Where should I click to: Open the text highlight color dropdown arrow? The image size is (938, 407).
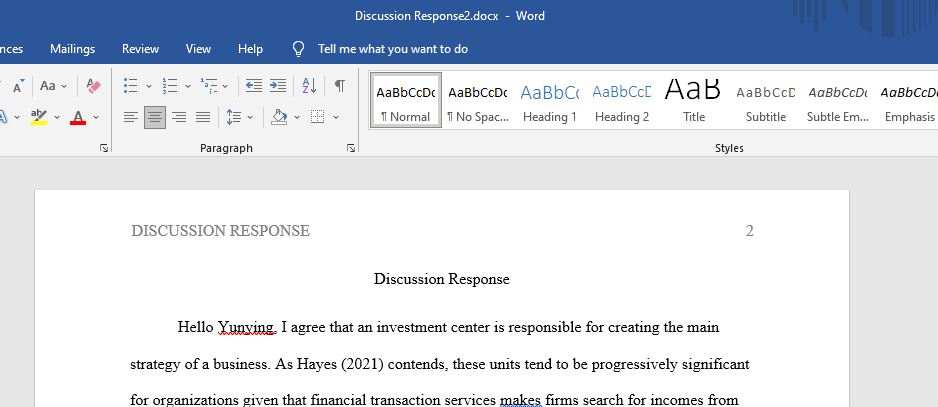[57, 117]
